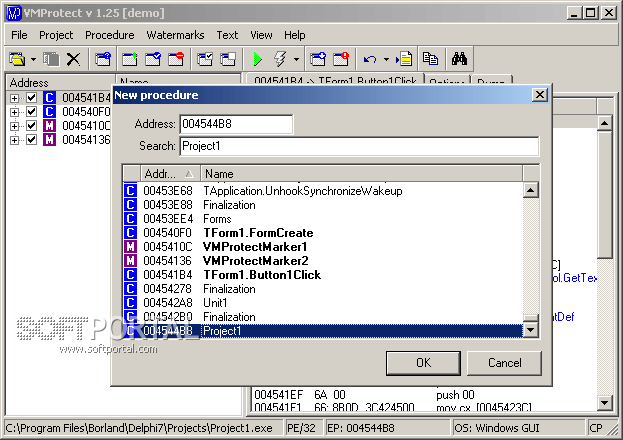Click the window icon with blue plus
The image size is (623, 440).
pyautogui.click(x=318, y=59)
